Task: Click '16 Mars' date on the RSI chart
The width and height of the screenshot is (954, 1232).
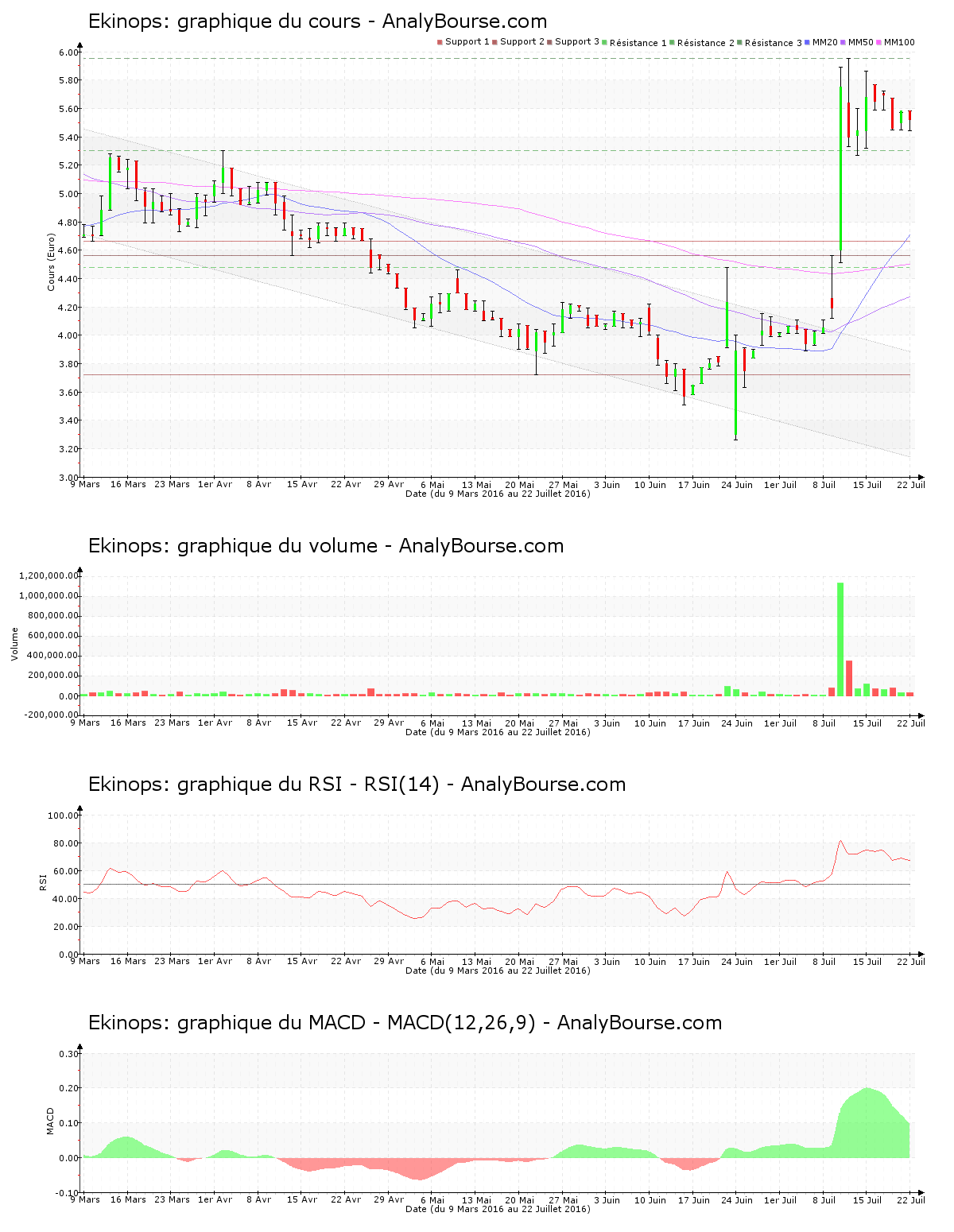Action: [128, 961]
